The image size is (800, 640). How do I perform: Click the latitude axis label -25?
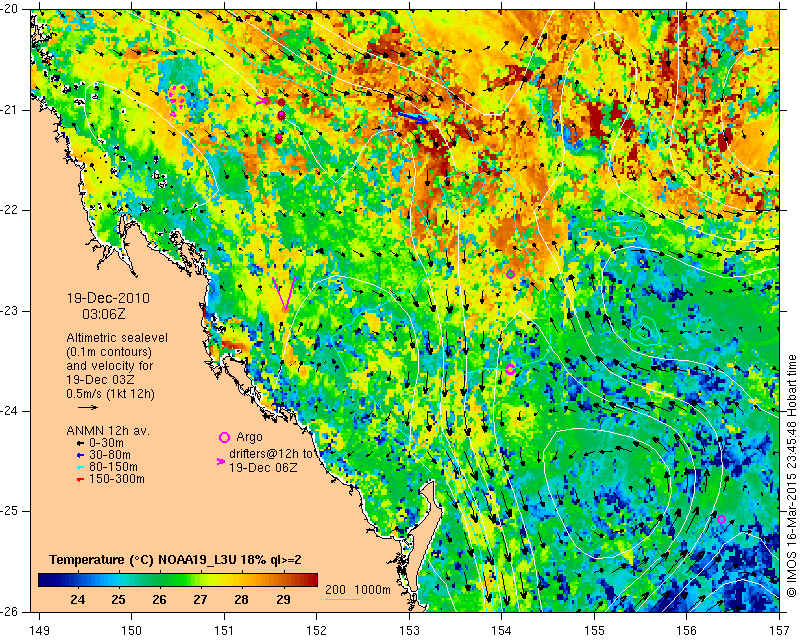(10, 511)
